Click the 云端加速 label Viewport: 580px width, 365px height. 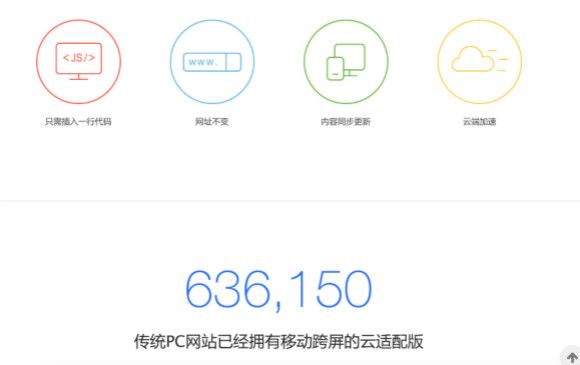480,122
